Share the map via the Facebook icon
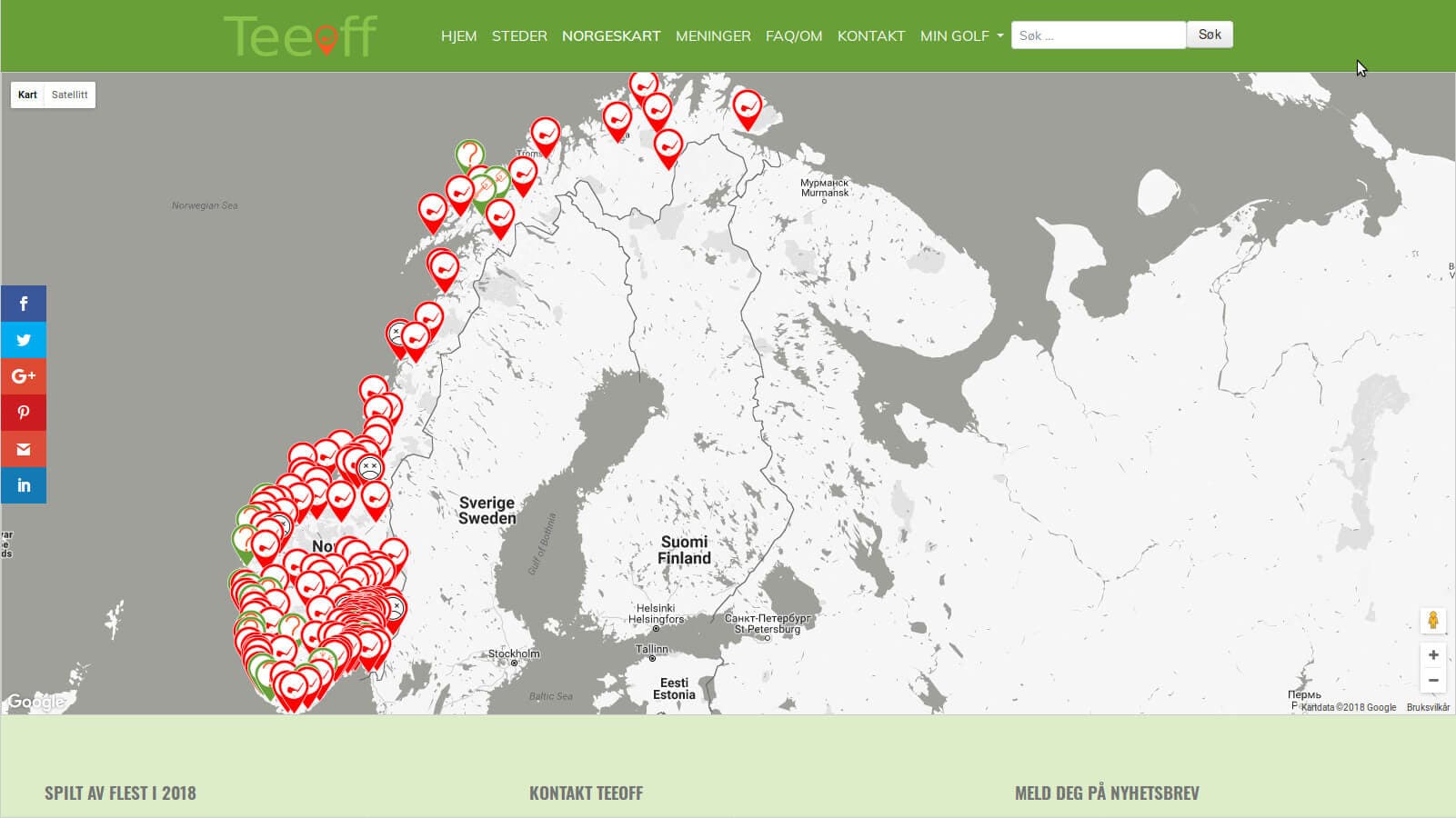 tap(24, 303)
